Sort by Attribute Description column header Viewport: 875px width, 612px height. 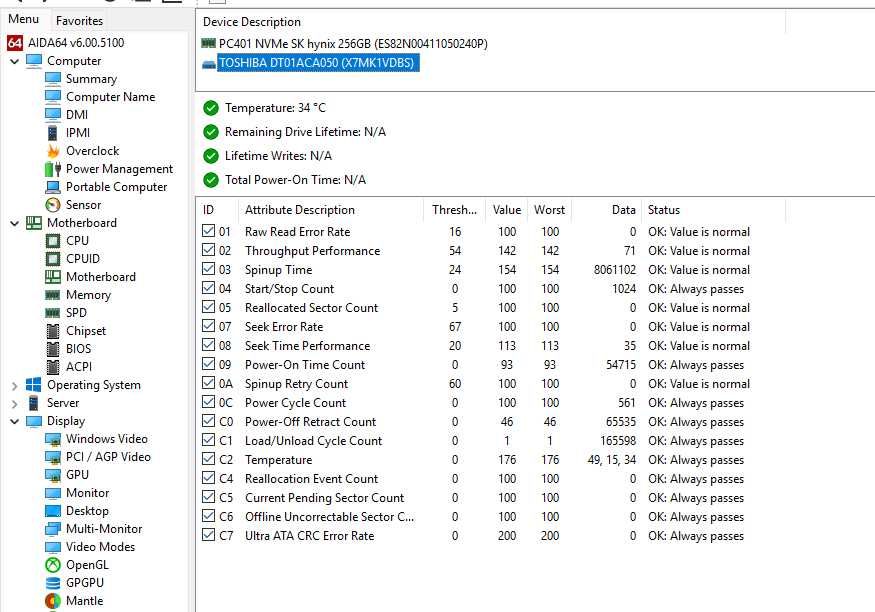331,210
